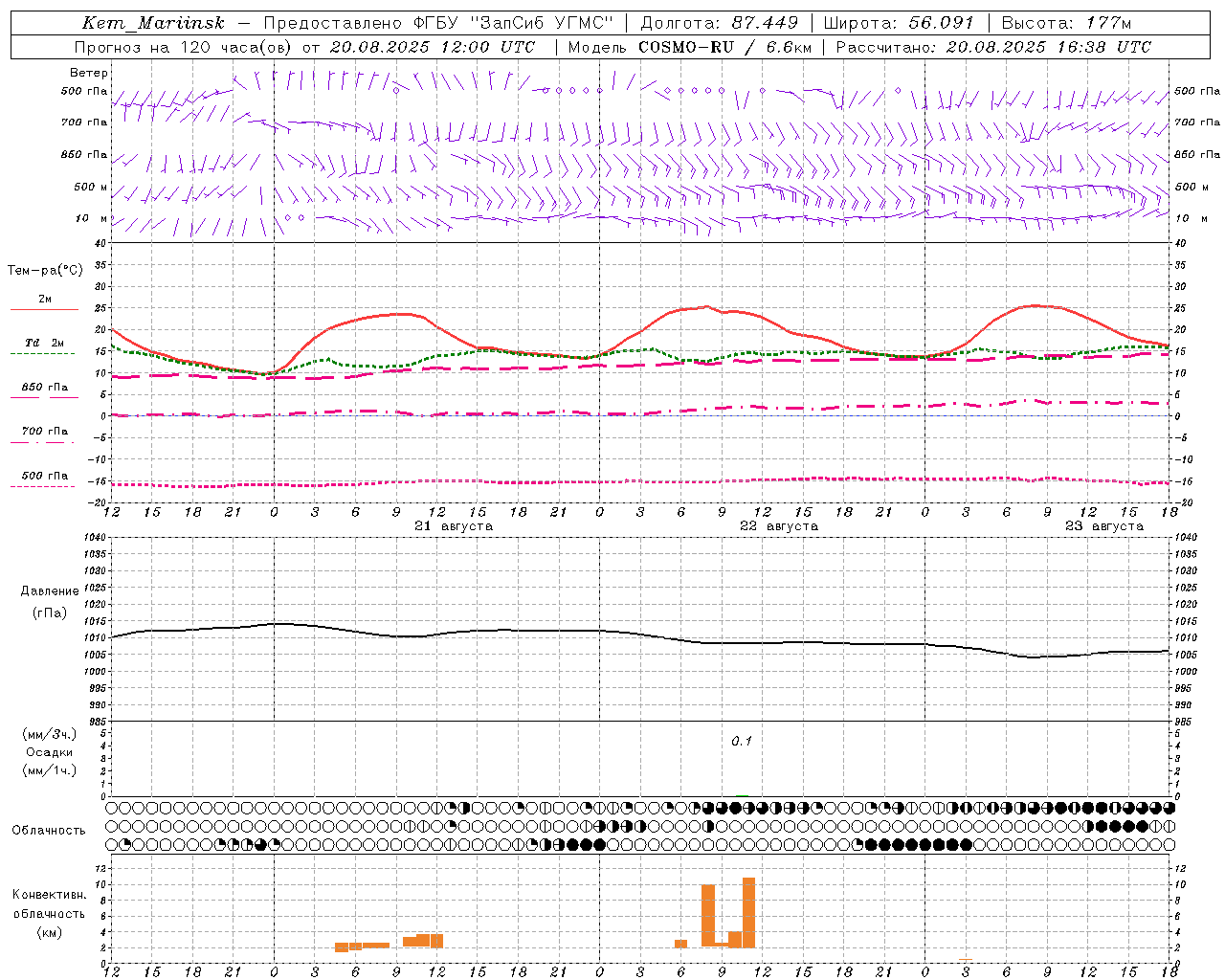The height and width of the screenshot is (980, 1225).
Task: Click '850 гПа' in the temperature legend
Action: click(44, 388)
